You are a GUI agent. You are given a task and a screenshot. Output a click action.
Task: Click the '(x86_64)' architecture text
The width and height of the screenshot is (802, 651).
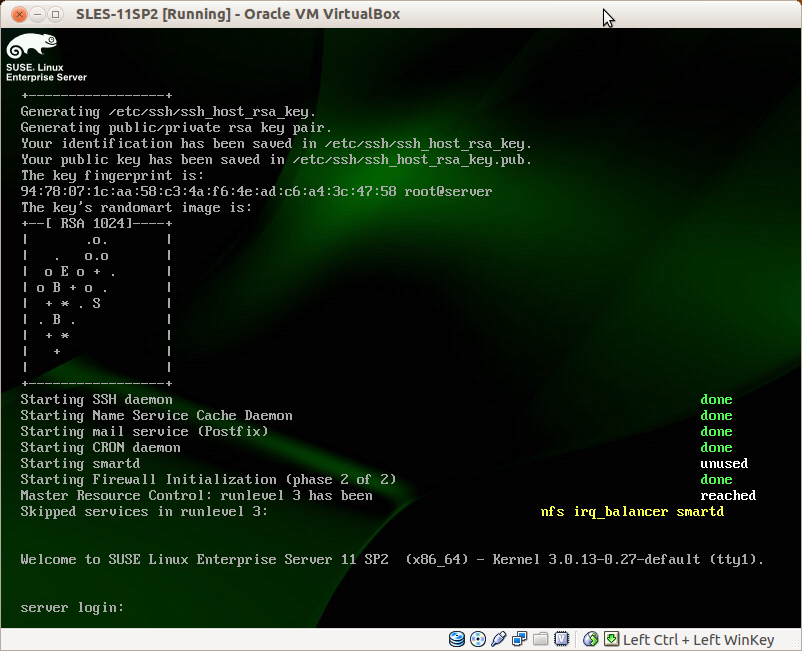coord(437,559)
